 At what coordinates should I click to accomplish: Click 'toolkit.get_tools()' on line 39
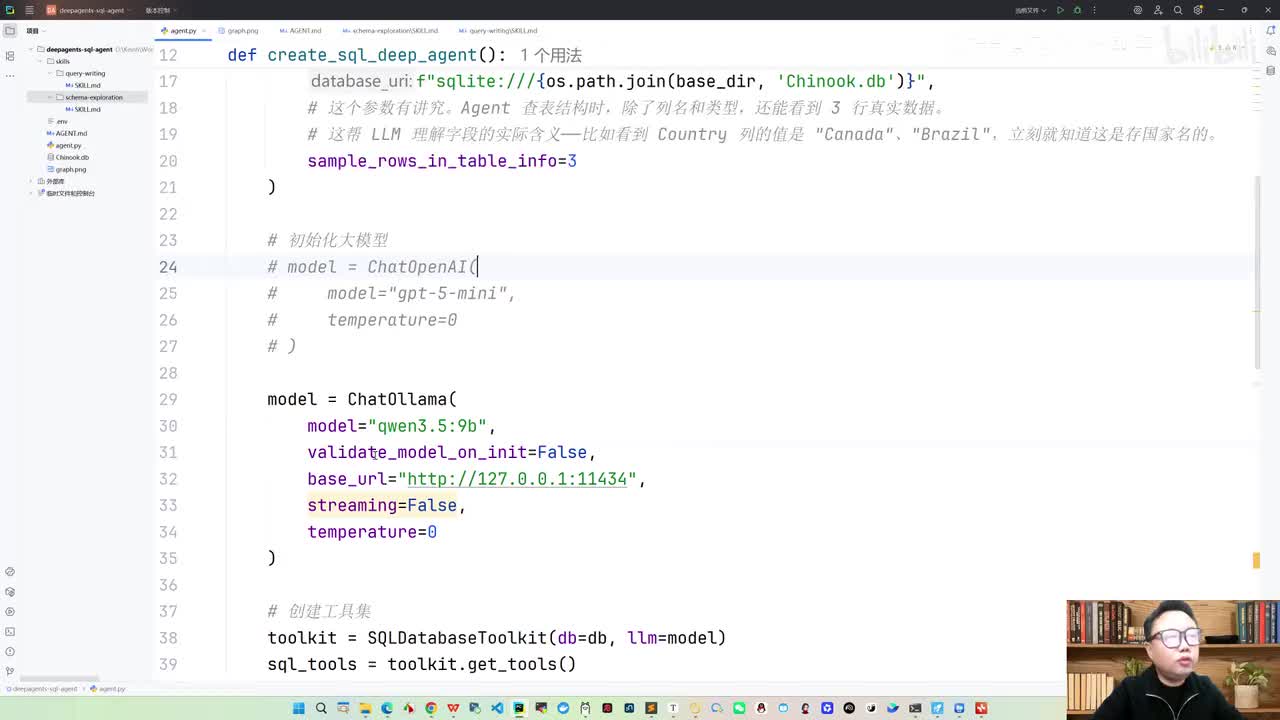(x=482, y=664)
